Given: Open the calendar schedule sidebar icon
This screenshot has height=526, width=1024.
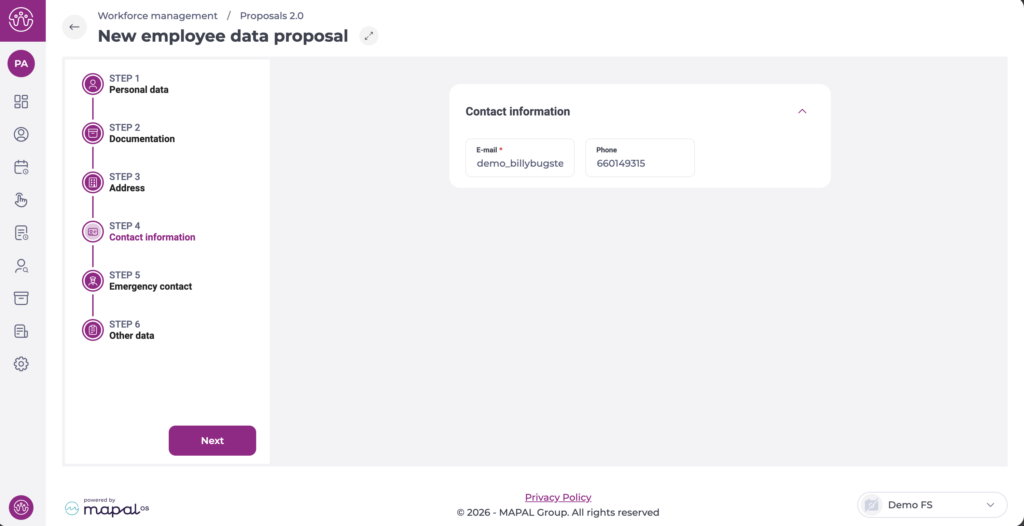Looking at the screenshot, I should (x=21, y=167).
